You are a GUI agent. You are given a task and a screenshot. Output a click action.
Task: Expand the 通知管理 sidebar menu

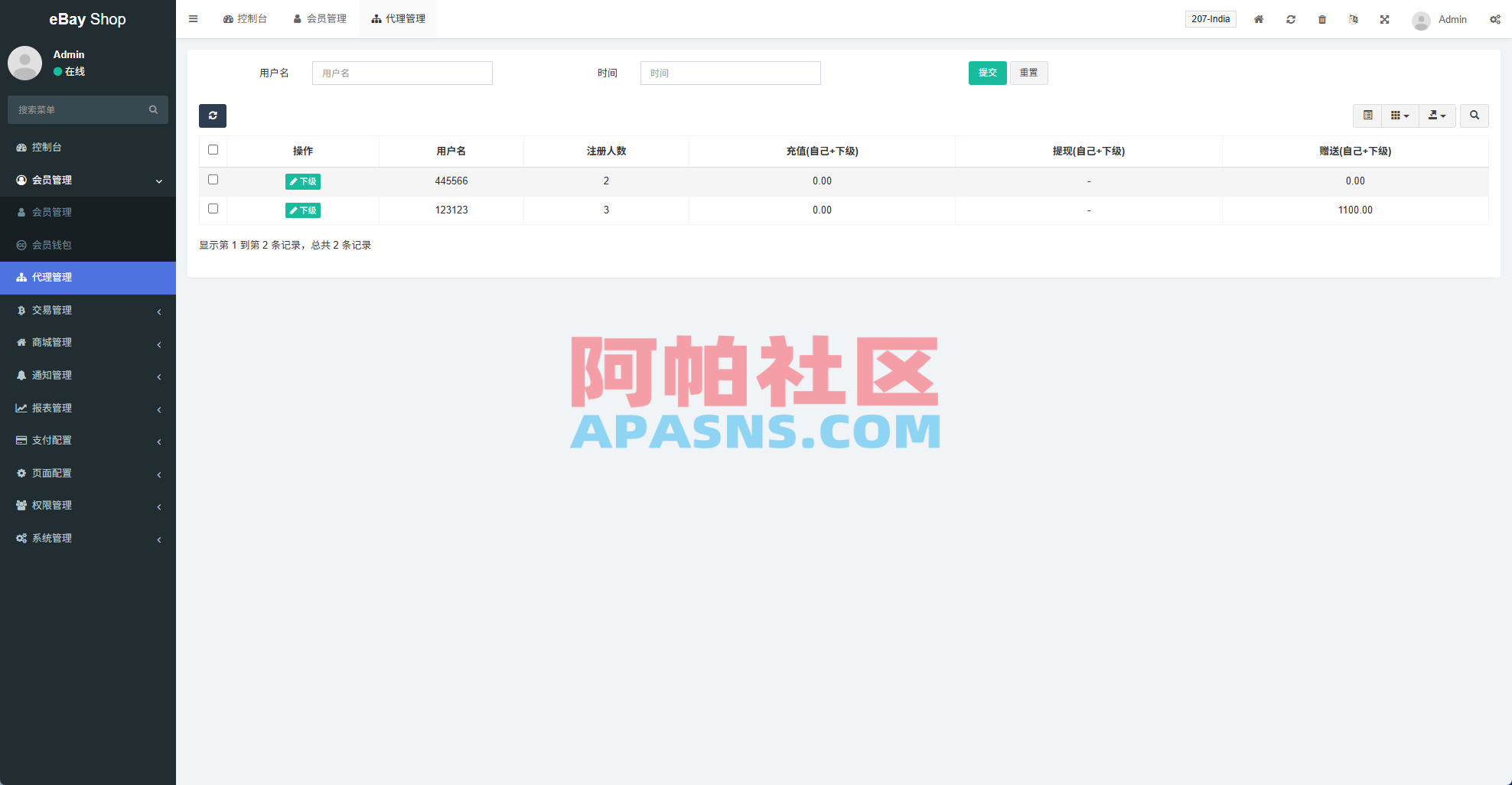tap(88, 375)
